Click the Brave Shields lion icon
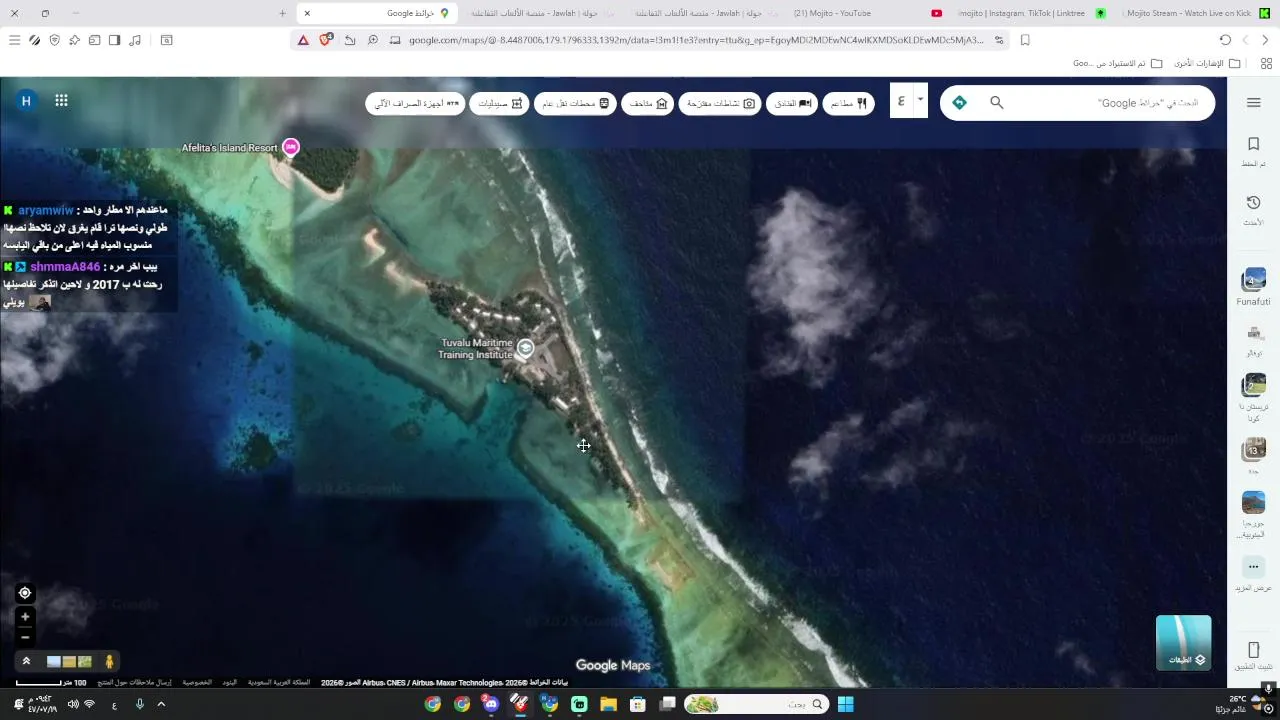The height and width of the screenshot is (720, 1280). click(325, 40)
